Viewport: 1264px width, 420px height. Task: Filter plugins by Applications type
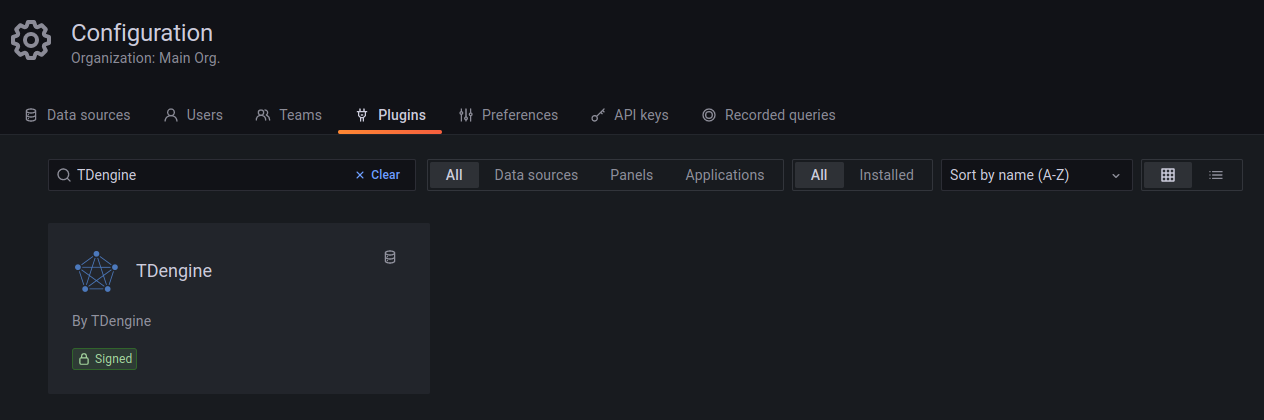[724, 175]
